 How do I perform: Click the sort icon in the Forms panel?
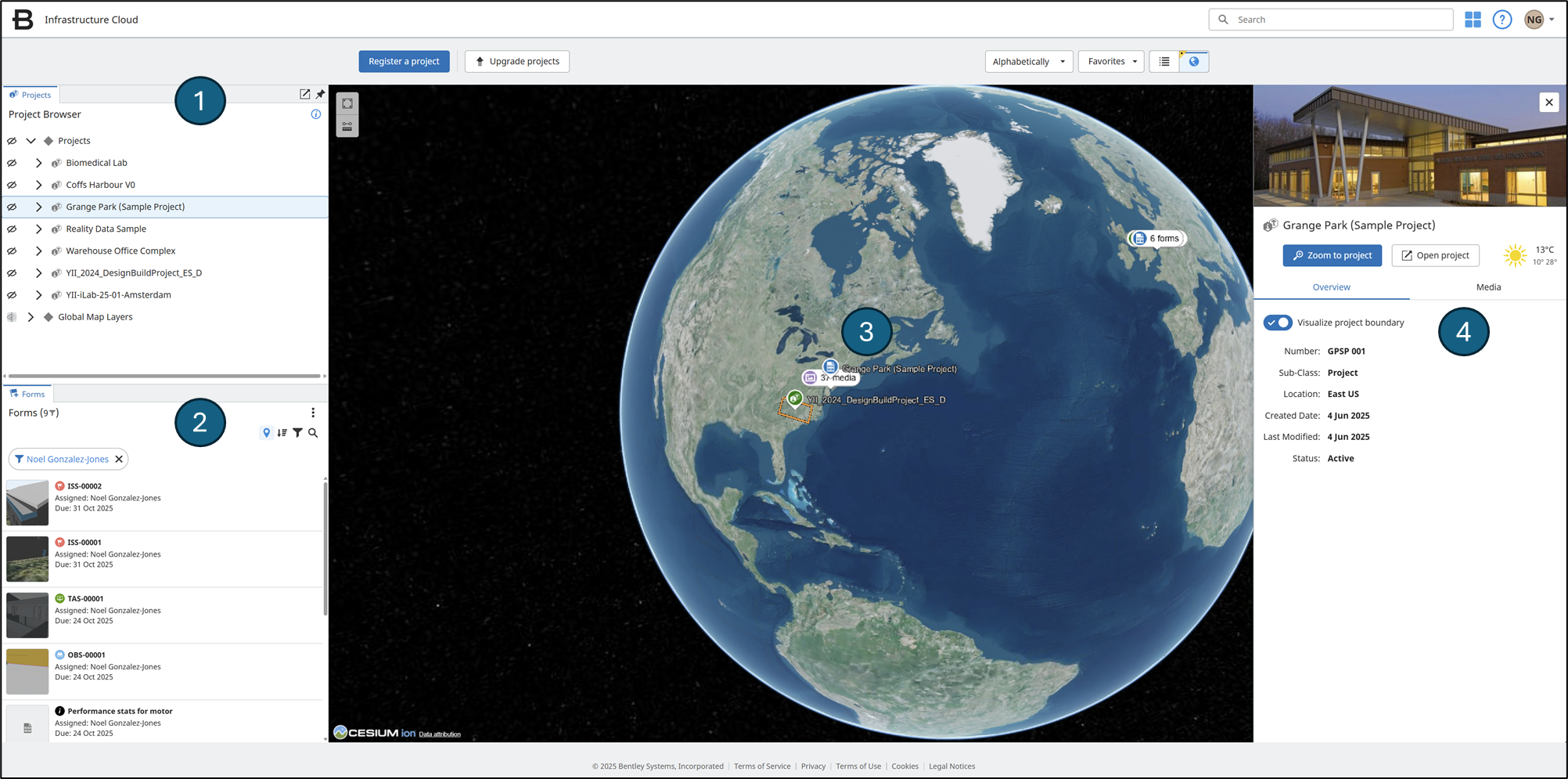click(x=282, y=432)
